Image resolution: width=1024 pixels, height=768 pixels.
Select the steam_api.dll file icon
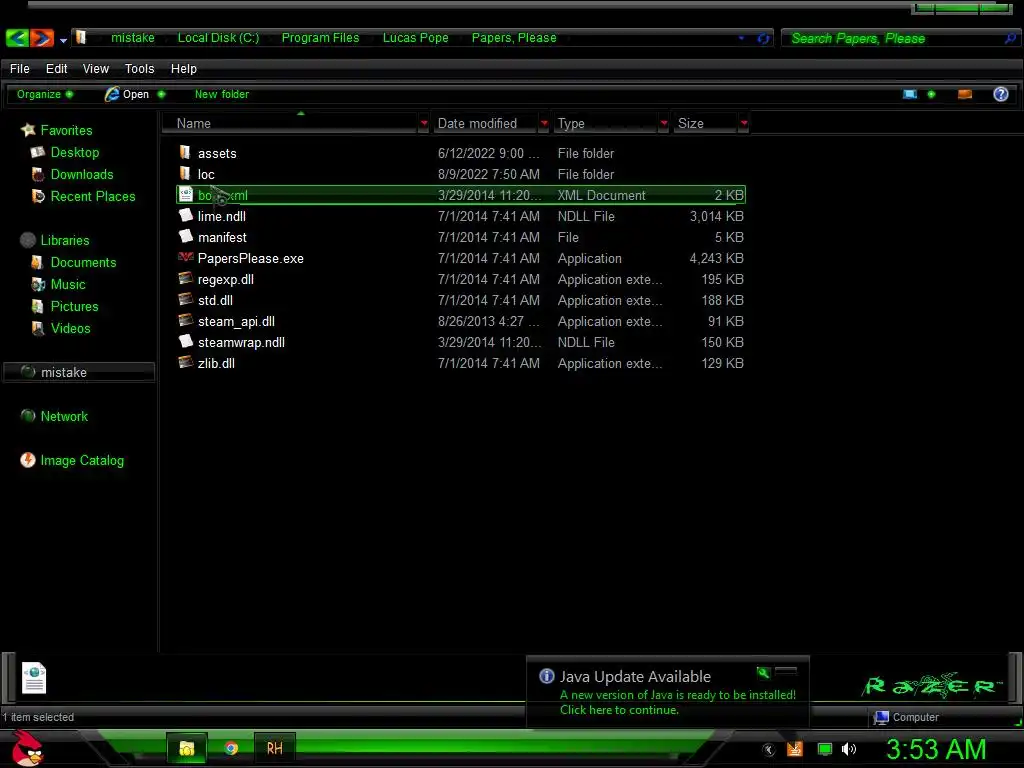pyautogui.click(x=185, y=320)
